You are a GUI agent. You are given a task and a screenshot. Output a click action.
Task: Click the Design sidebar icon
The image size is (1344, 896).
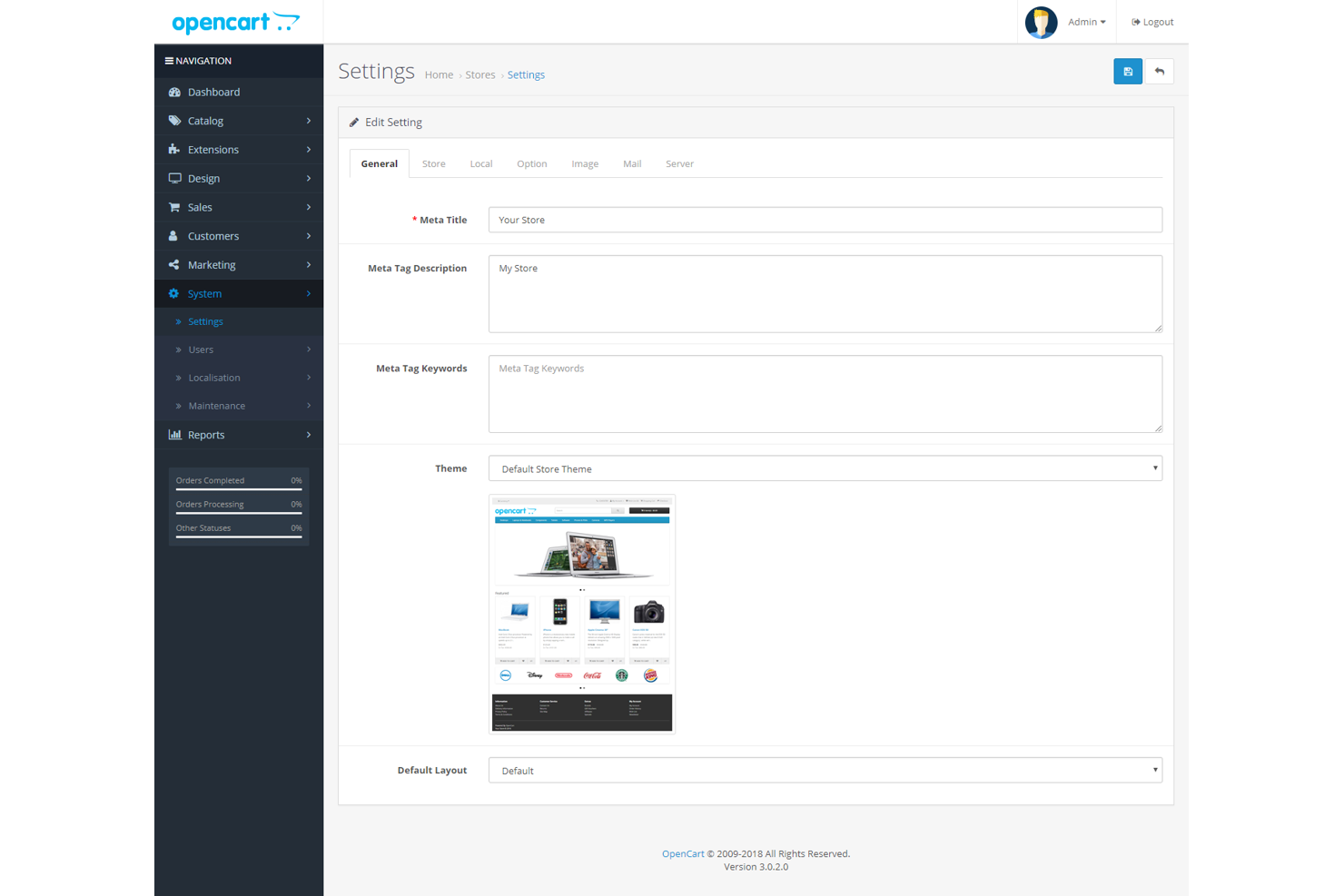pyautogui.click(x=173, y=178)
